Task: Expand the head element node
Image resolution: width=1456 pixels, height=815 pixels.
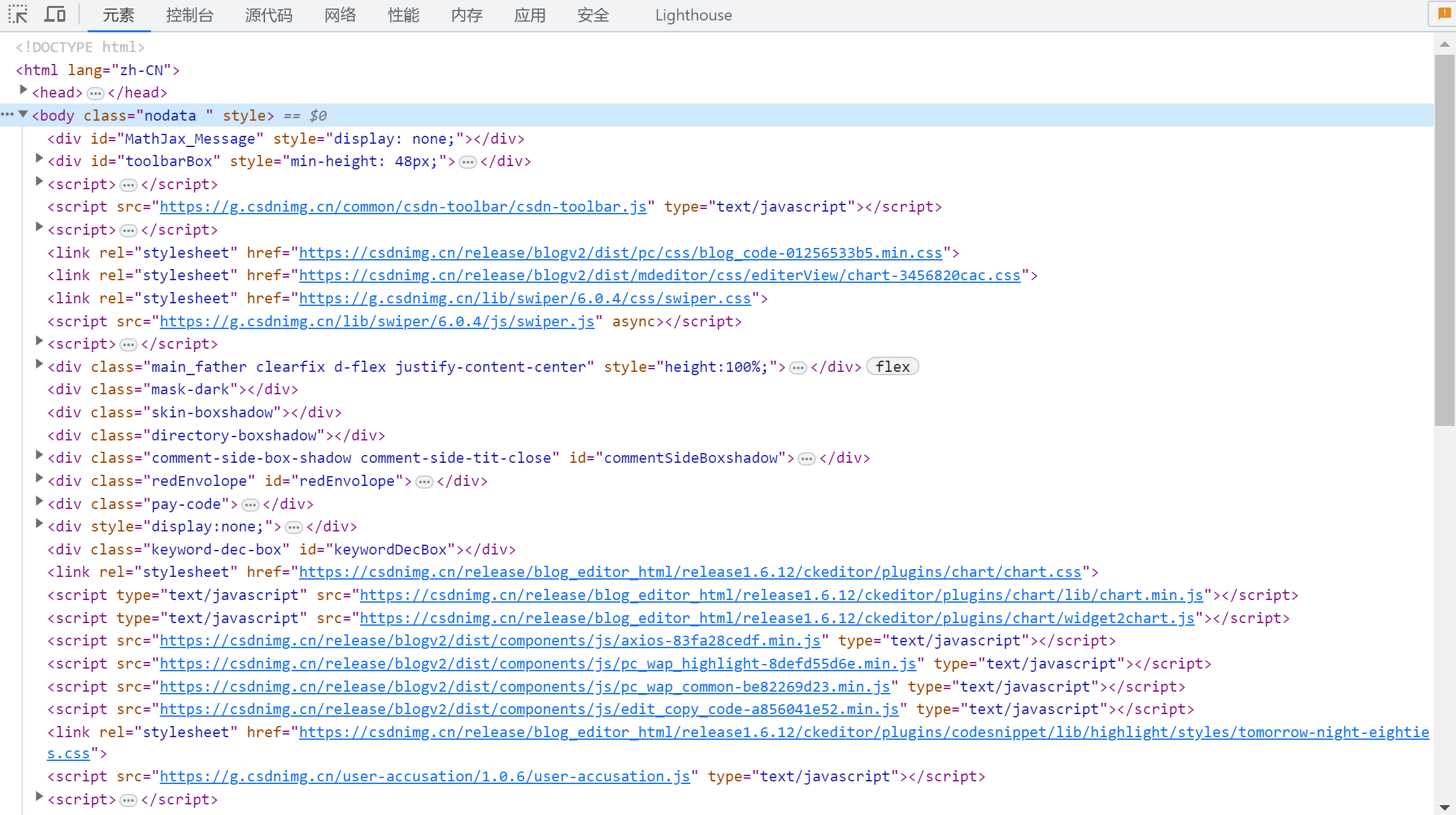Action: (24, 92)
